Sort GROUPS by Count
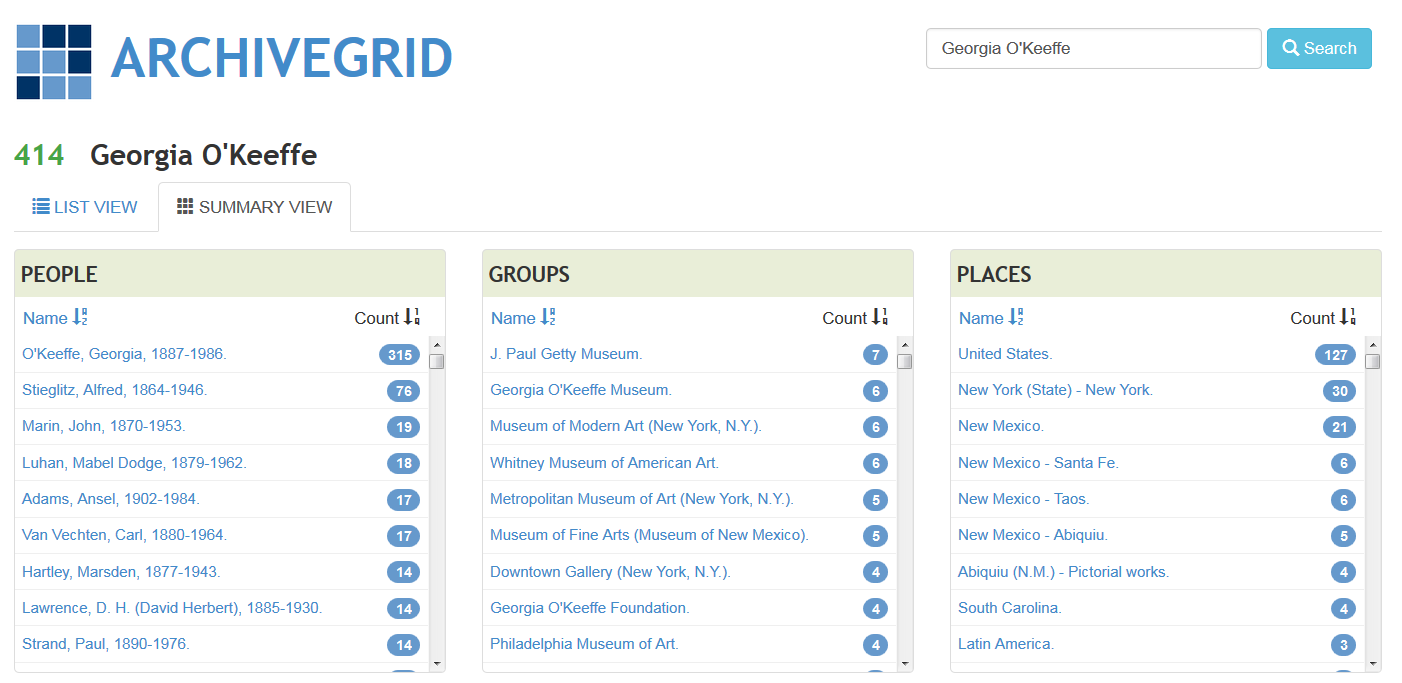The width and height of the screenshot is (1402, 683). point(855,318)
